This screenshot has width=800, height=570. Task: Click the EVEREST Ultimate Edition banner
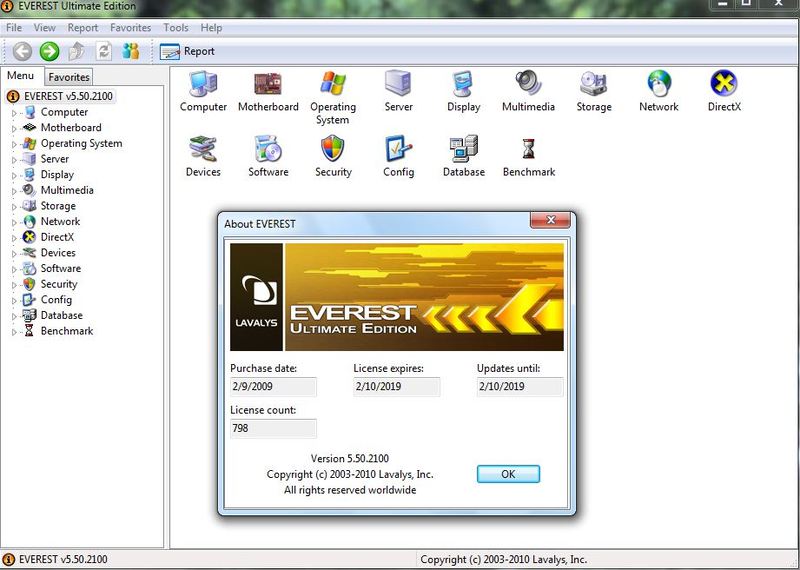coord(397,297)
